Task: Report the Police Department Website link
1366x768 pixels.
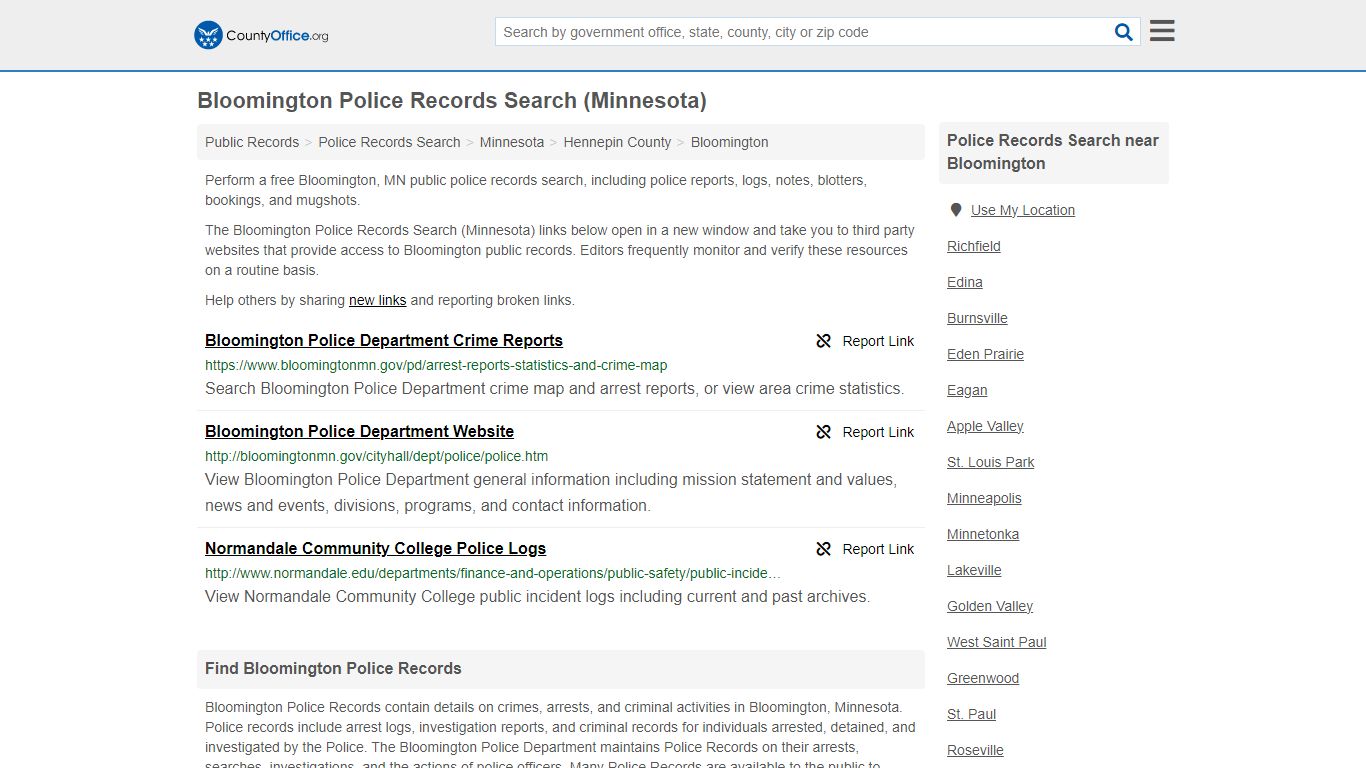Action: click(x=865, y=432)
